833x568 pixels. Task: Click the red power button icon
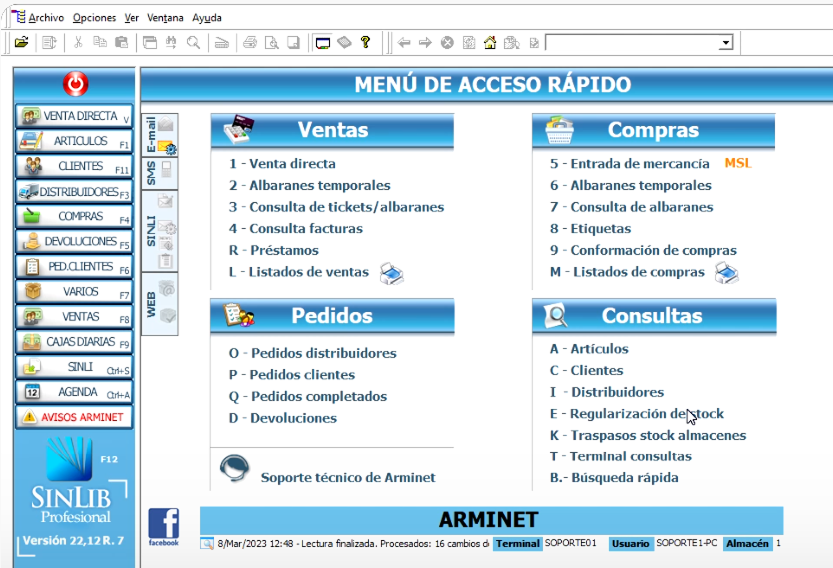click(74, 84)
